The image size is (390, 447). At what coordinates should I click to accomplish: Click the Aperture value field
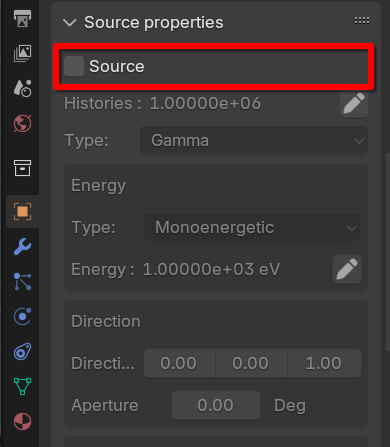(216, 405)
